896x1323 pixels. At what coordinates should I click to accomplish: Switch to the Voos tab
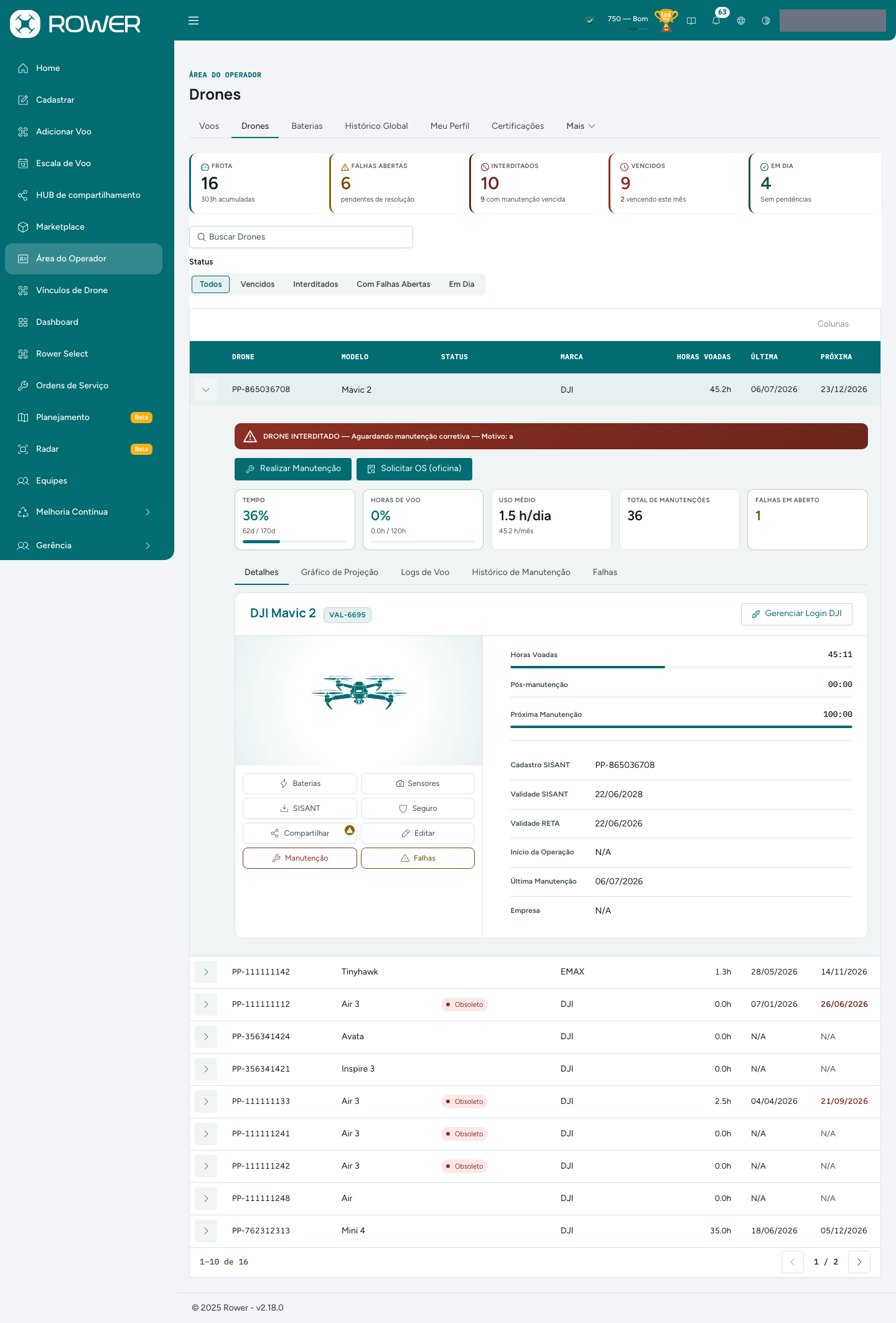click(209, 126)
